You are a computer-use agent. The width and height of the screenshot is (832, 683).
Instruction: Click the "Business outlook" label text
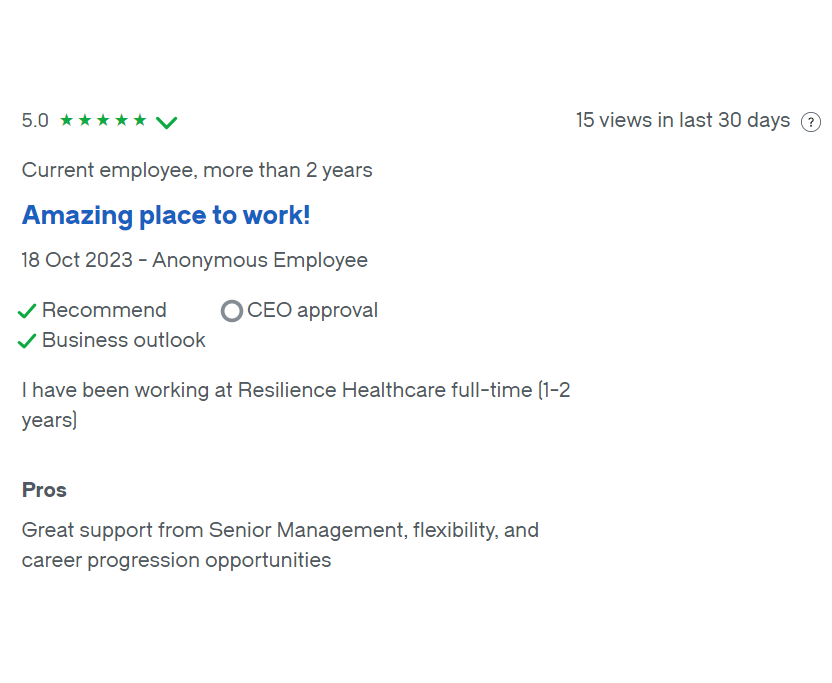[124, 340]
